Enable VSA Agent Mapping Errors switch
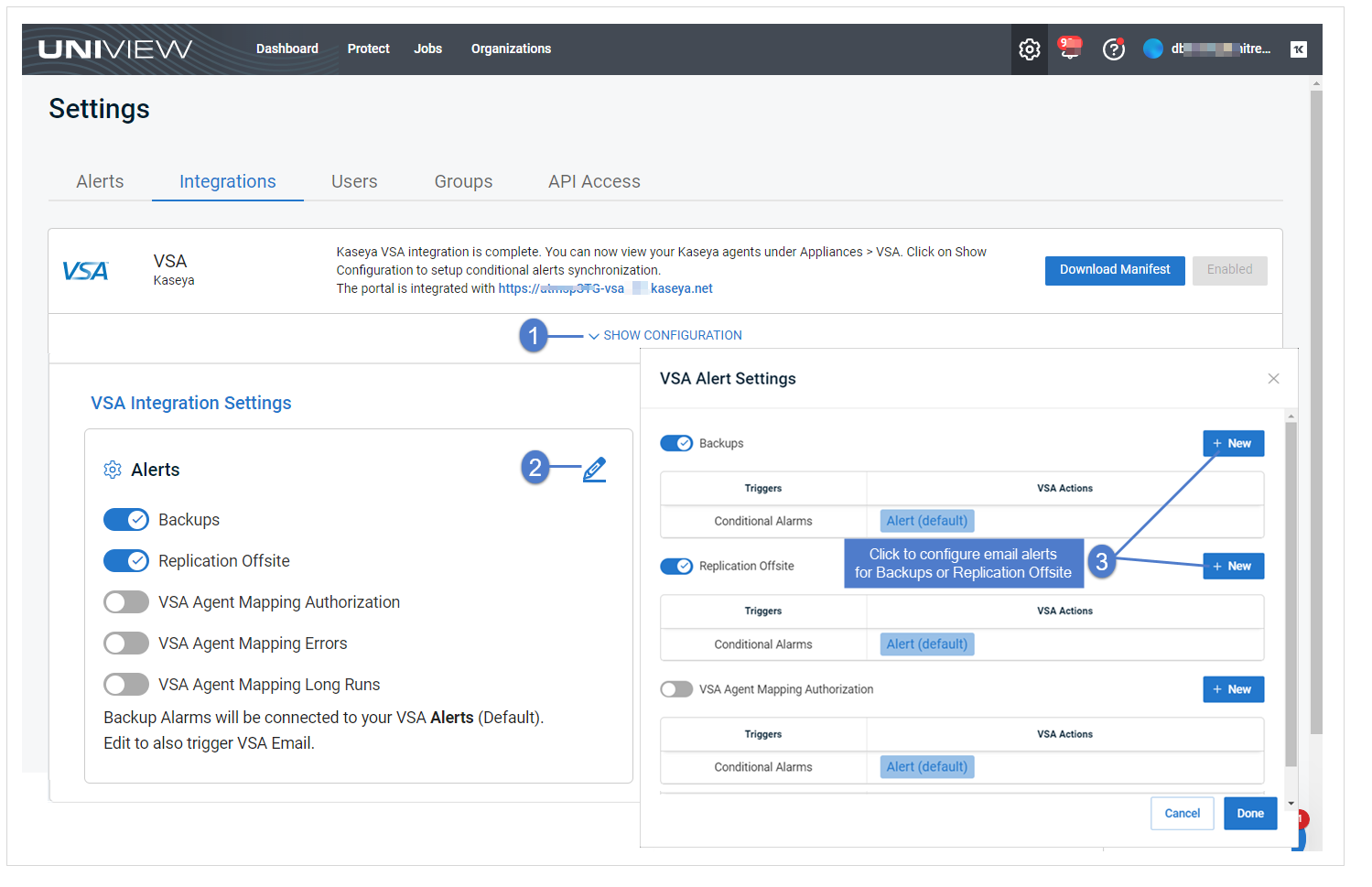 [126, 644]
